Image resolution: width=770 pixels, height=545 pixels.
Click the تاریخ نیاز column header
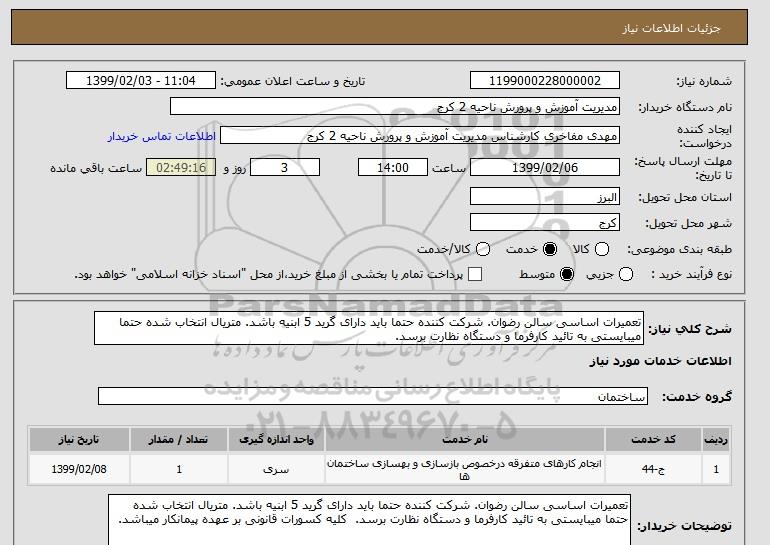(x=79, y=439)
